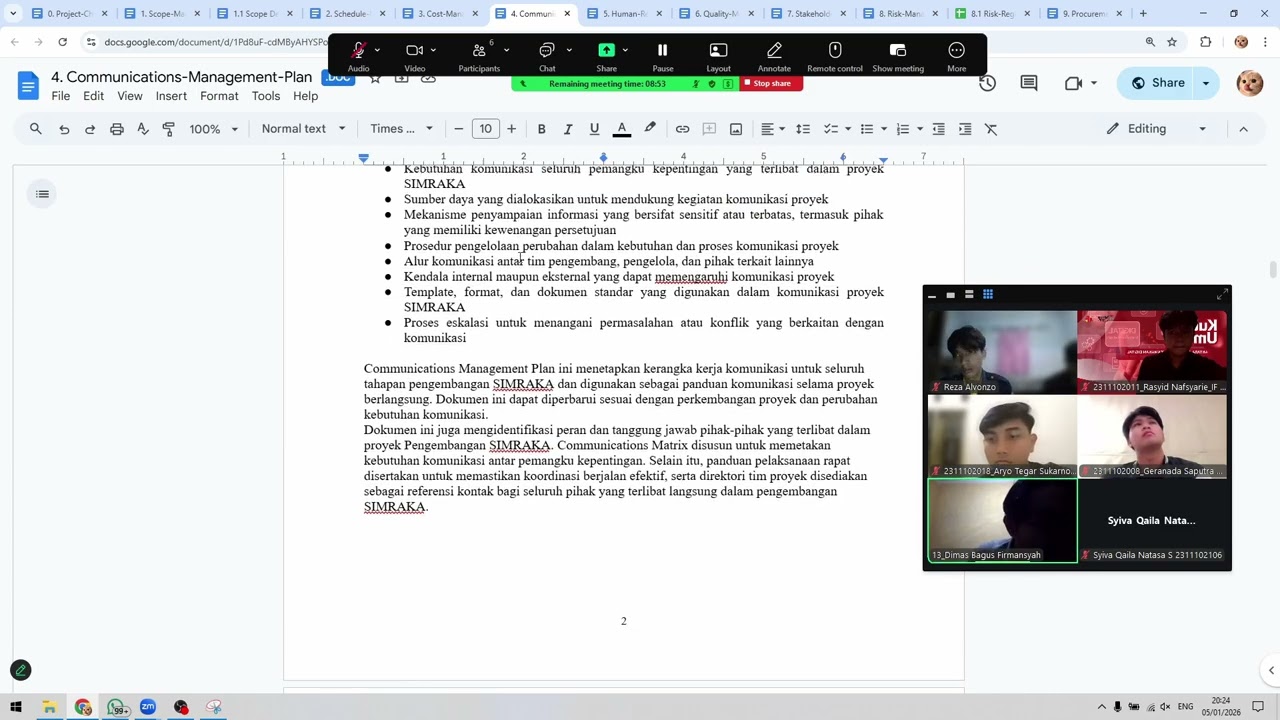Unmute the Zoom Audio microphone

(x=358, y=55)
